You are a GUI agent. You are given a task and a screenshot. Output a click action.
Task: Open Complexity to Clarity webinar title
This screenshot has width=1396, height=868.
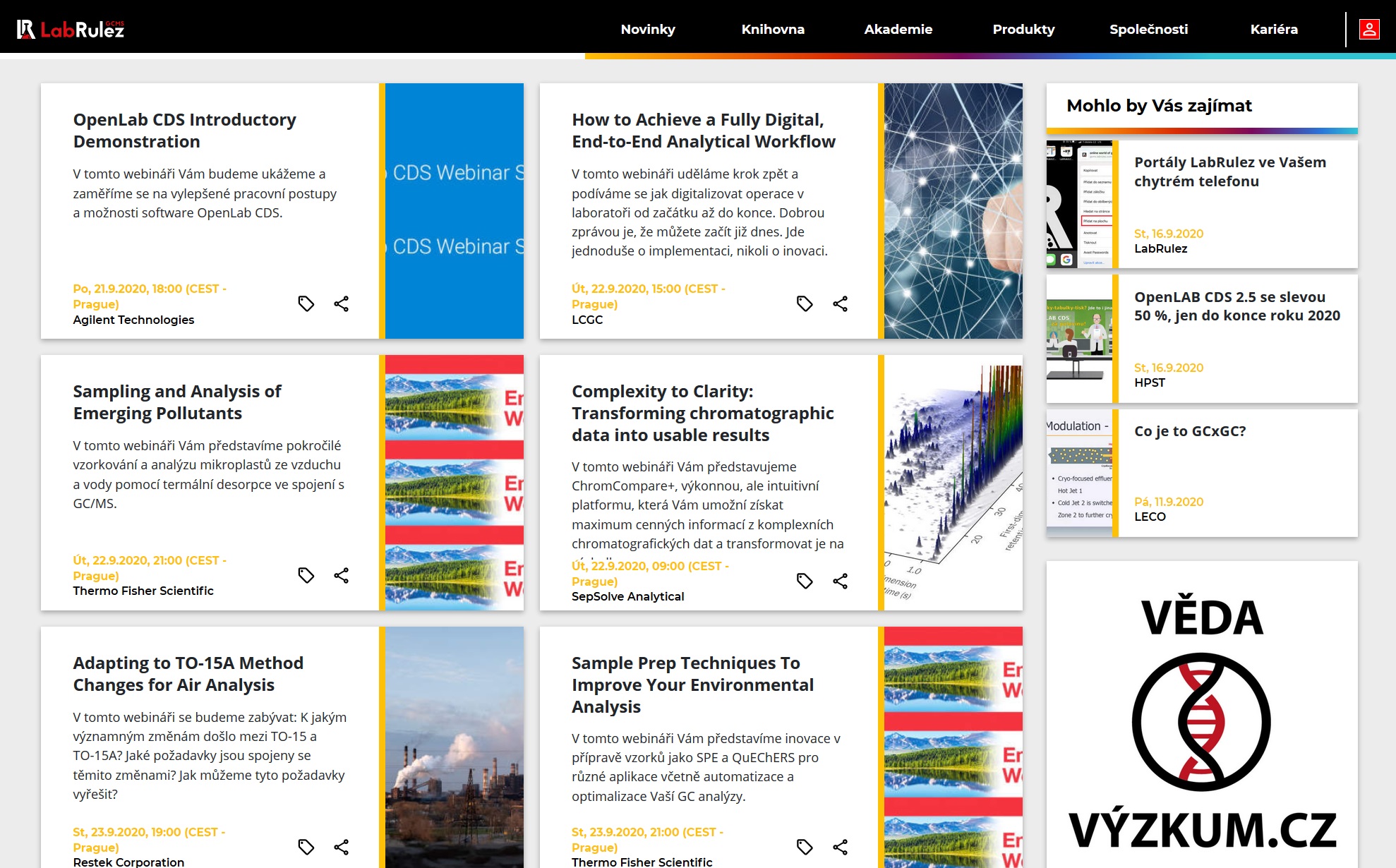[703, 413]
